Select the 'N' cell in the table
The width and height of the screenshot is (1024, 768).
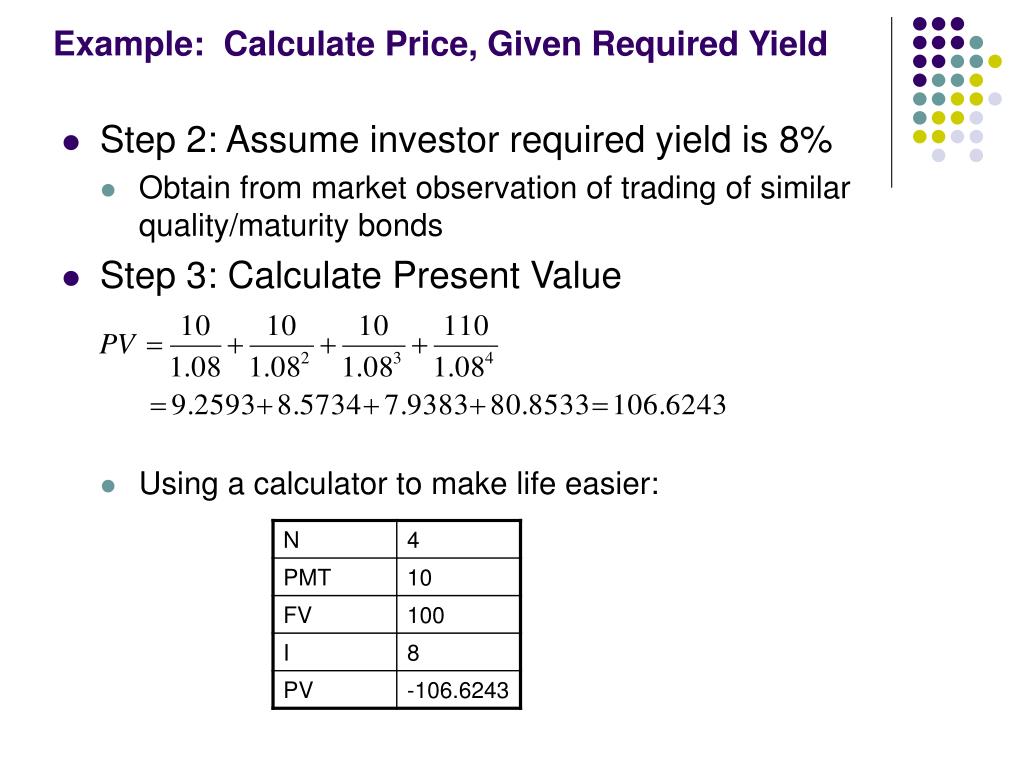334,541
